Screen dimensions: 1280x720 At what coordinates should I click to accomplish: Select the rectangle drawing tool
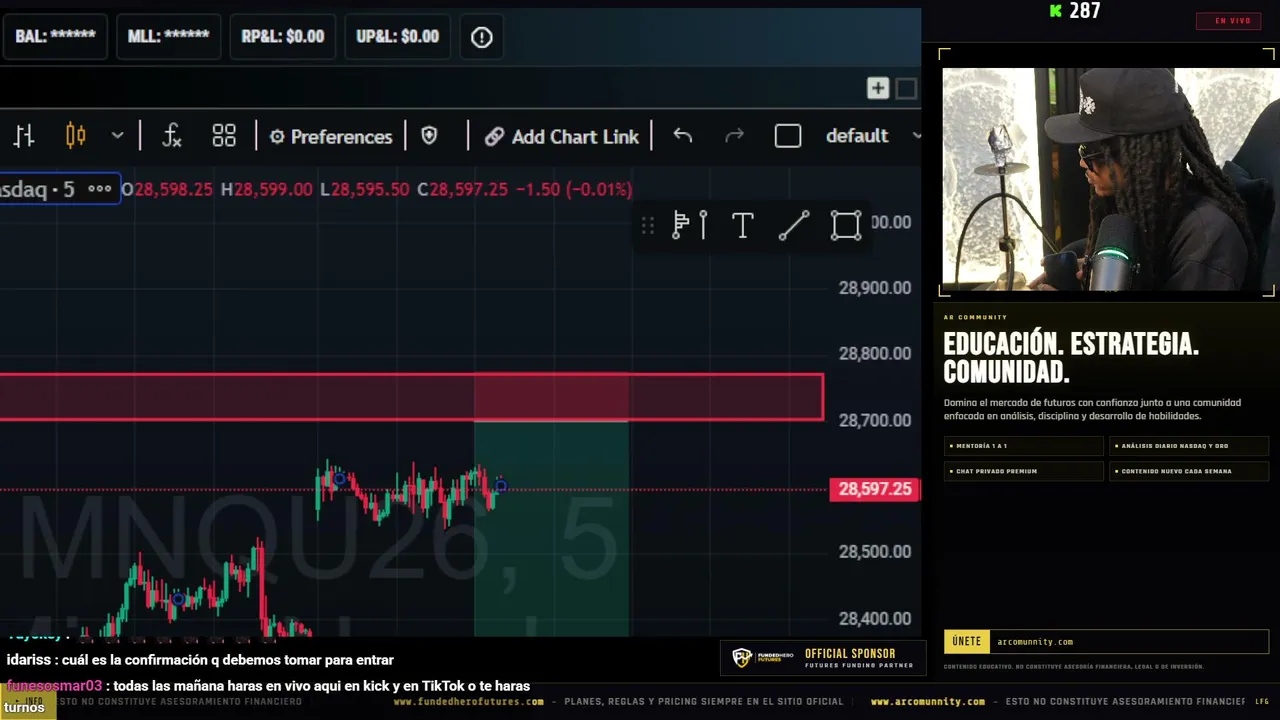(846, 226)
